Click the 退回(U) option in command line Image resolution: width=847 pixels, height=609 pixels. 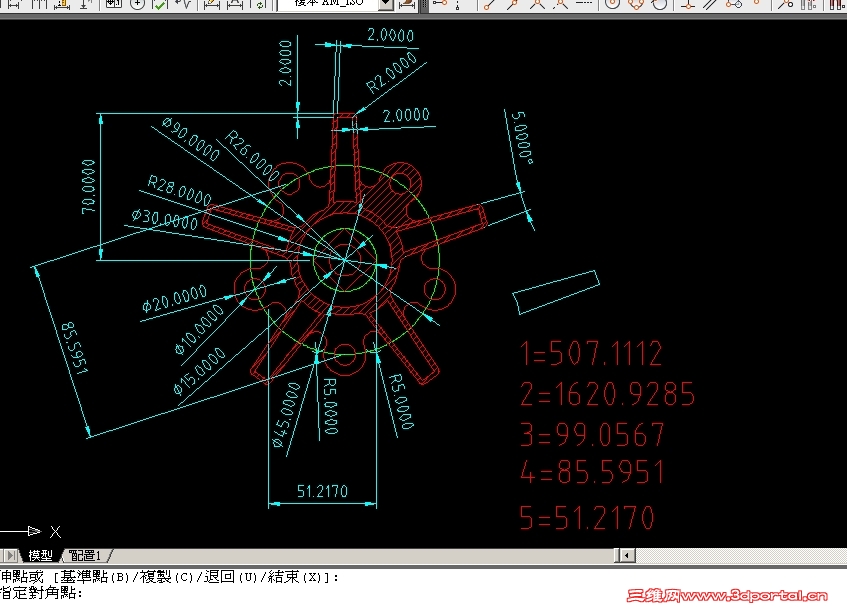231,577
